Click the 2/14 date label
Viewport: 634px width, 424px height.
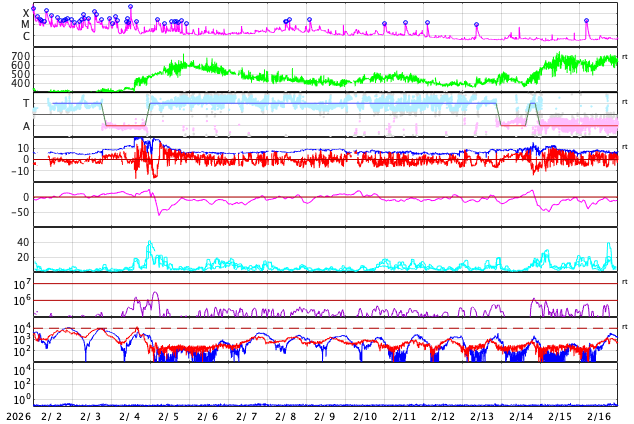521,416
